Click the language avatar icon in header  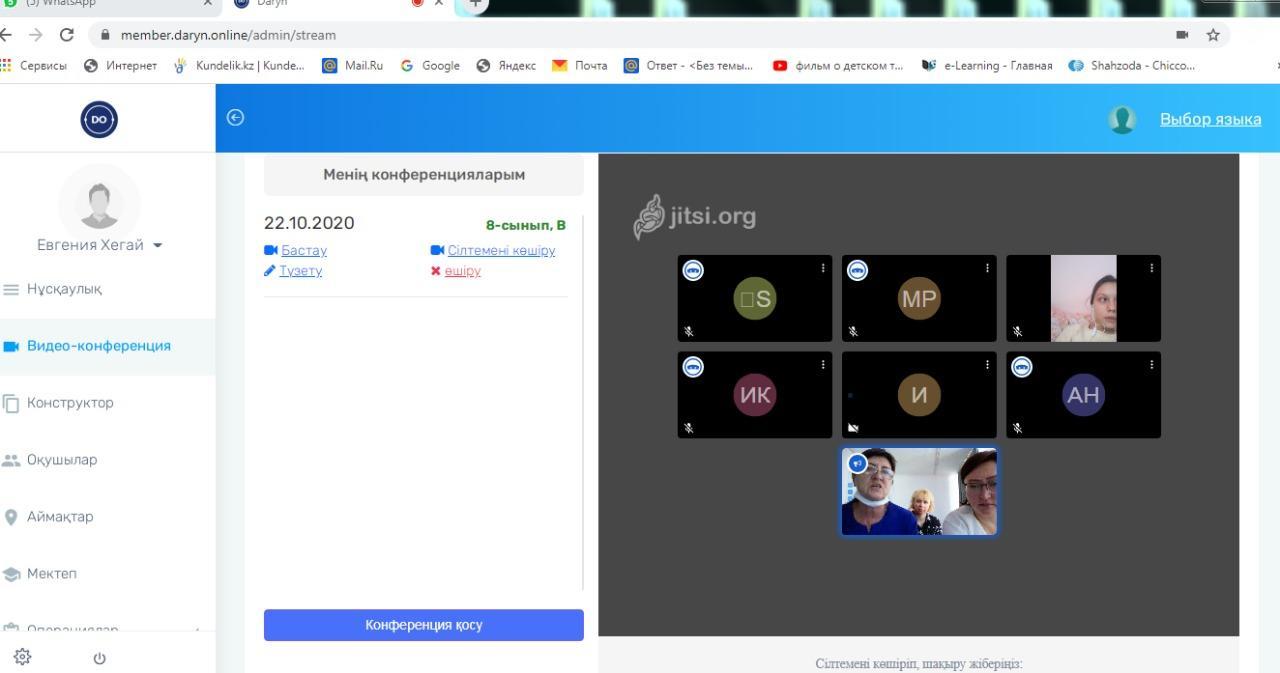point(1122,119)
